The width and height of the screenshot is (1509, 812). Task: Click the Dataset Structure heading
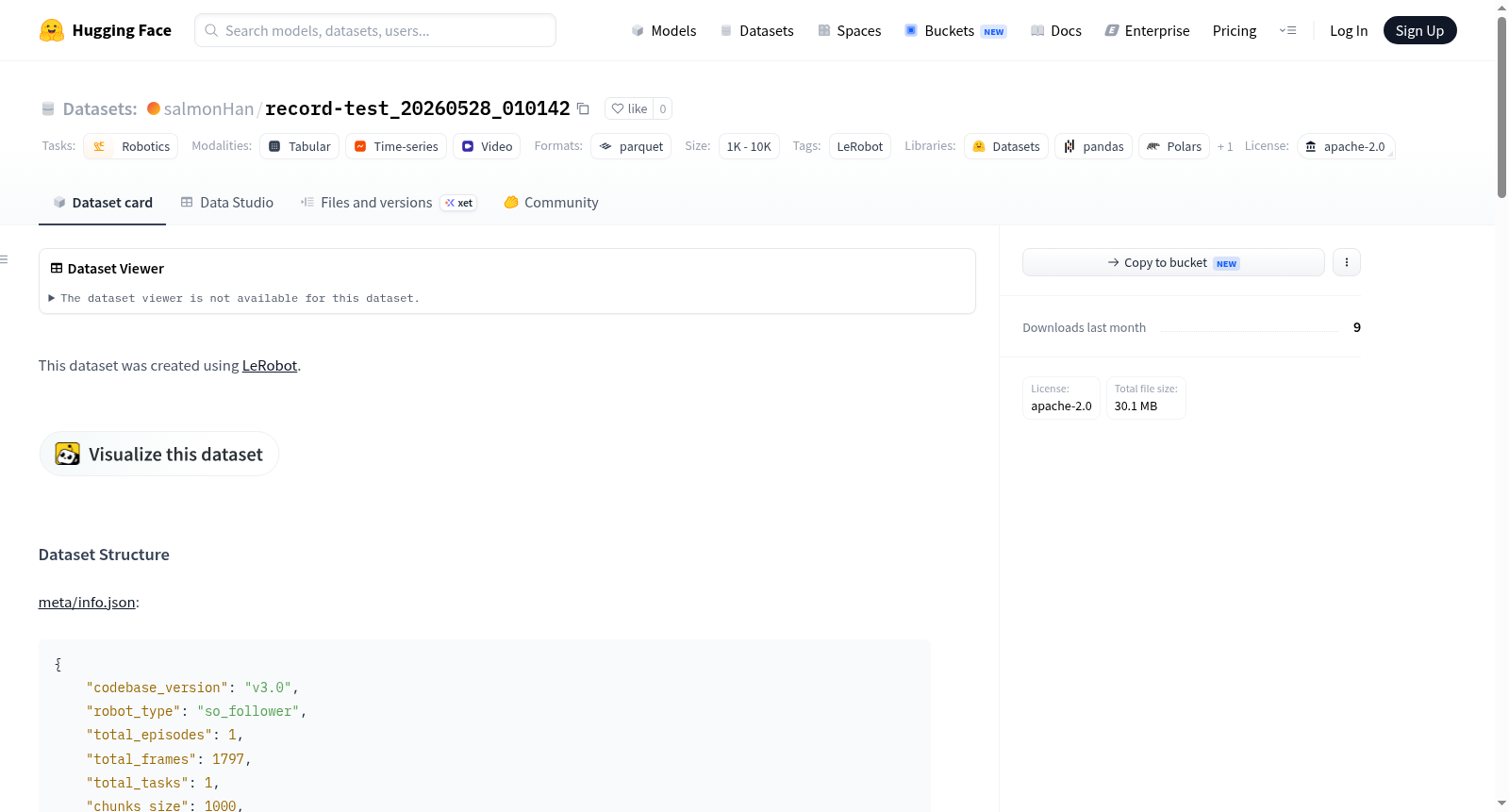(104, 555)
